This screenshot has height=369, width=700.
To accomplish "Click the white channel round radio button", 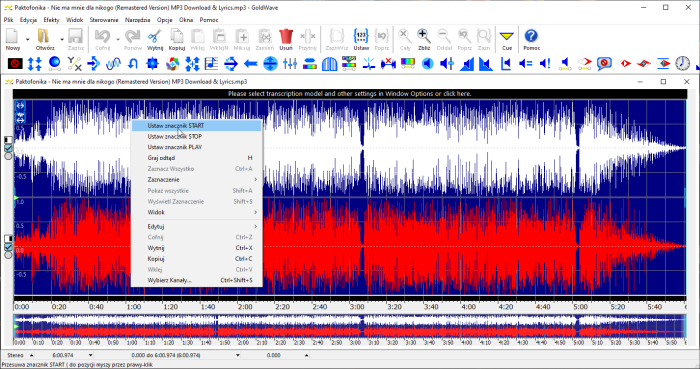I will (x=8, y=157).
